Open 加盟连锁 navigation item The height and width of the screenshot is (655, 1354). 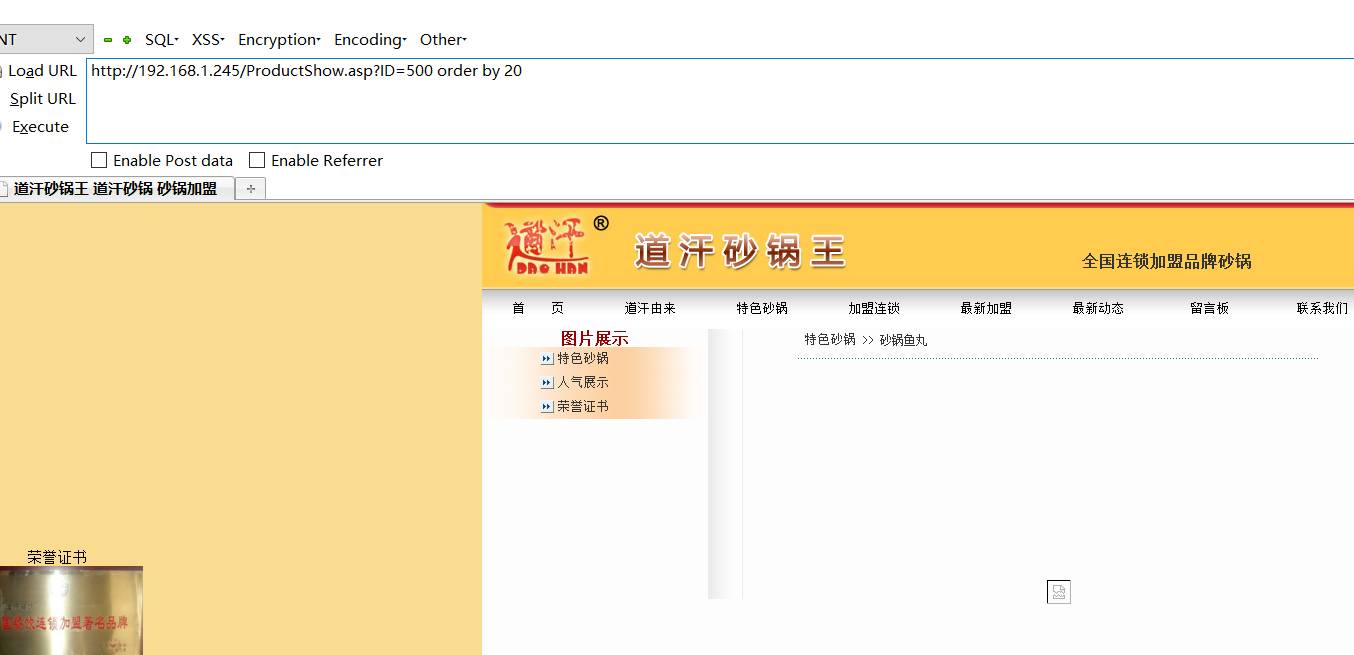[x=874, y=308]
